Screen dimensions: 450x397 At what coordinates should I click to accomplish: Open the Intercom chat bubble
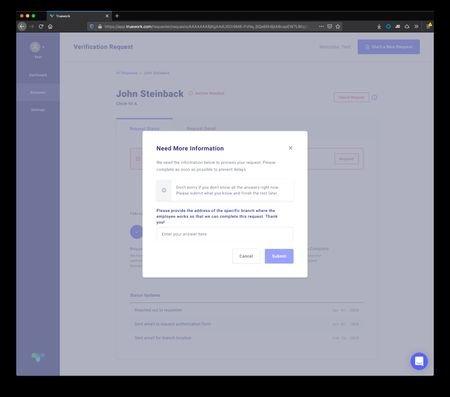coord(419,361)
